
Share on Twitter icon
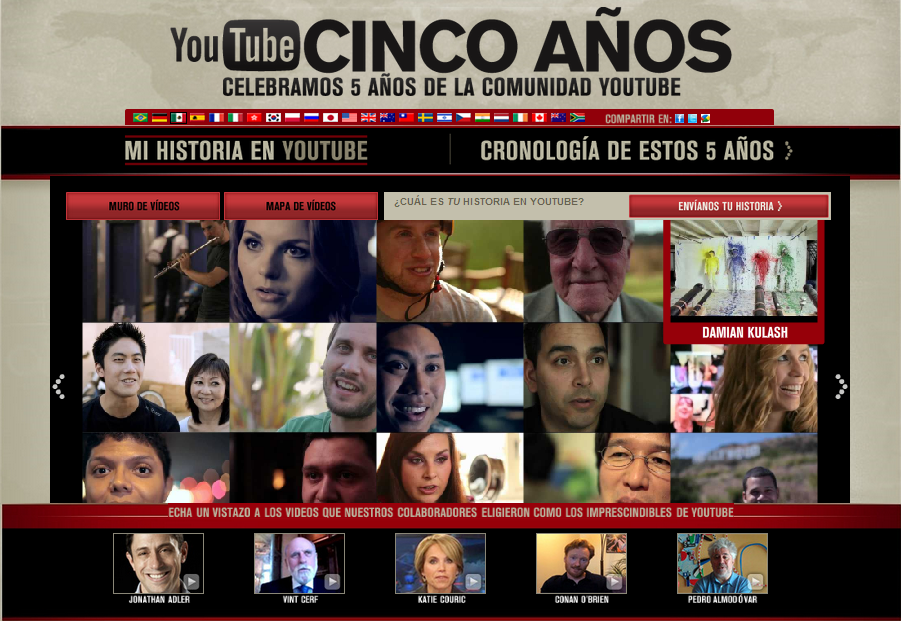point(692,118)
